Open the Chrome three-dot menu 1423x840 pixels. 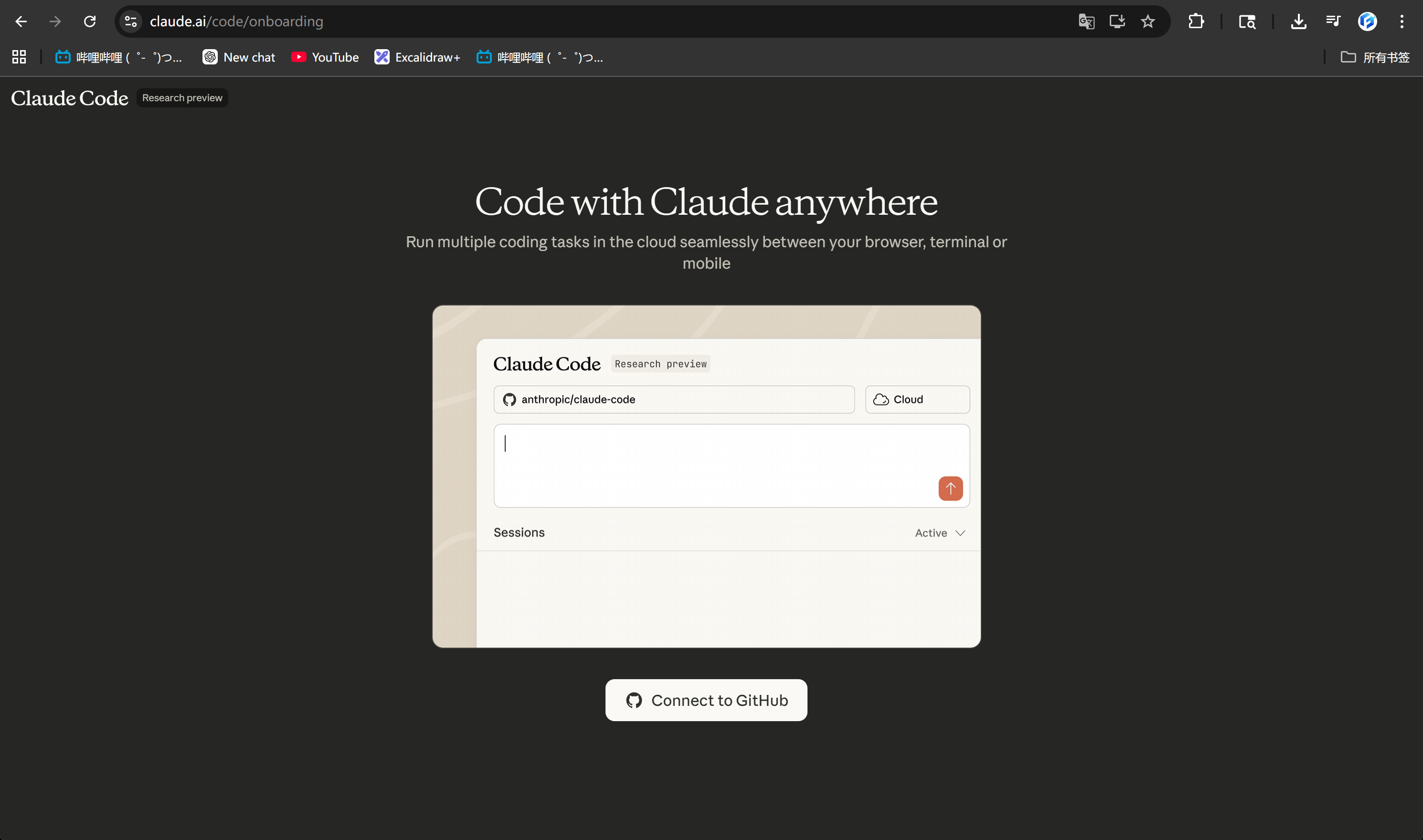pos(1402,21)
